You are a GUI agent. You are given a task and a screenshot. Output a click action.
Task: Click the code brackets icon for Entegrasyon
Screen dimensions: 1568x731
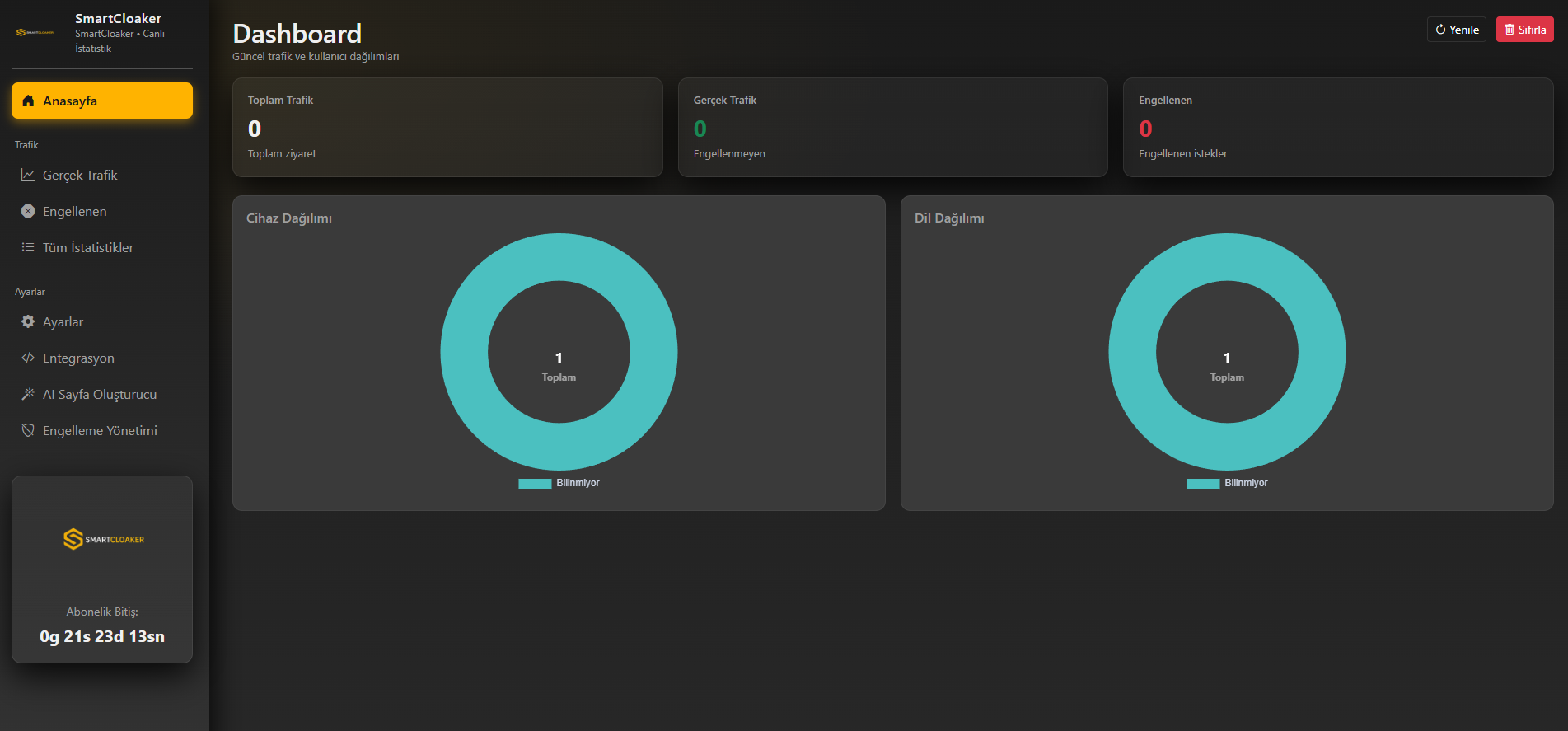28,358
